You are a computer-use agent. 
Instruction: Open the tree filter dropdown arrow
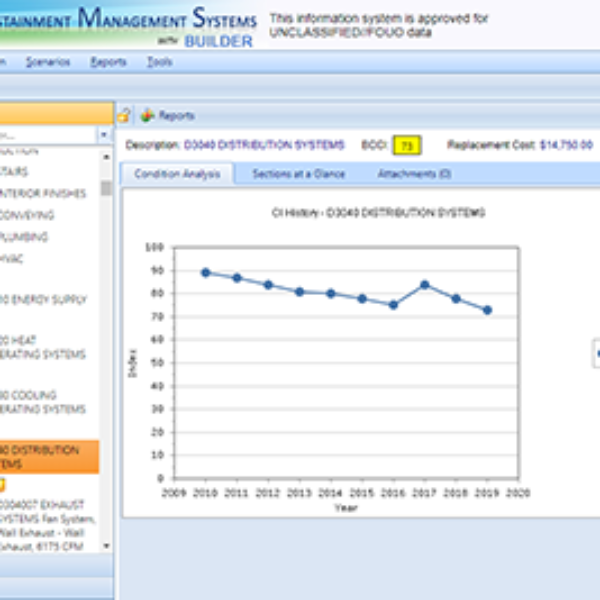[x=104, y=134]
